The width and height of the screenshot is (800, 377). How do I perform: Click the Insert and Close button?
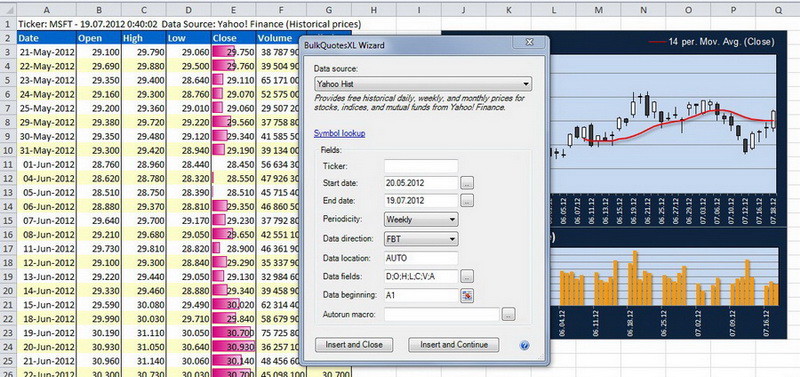[354, 344]
